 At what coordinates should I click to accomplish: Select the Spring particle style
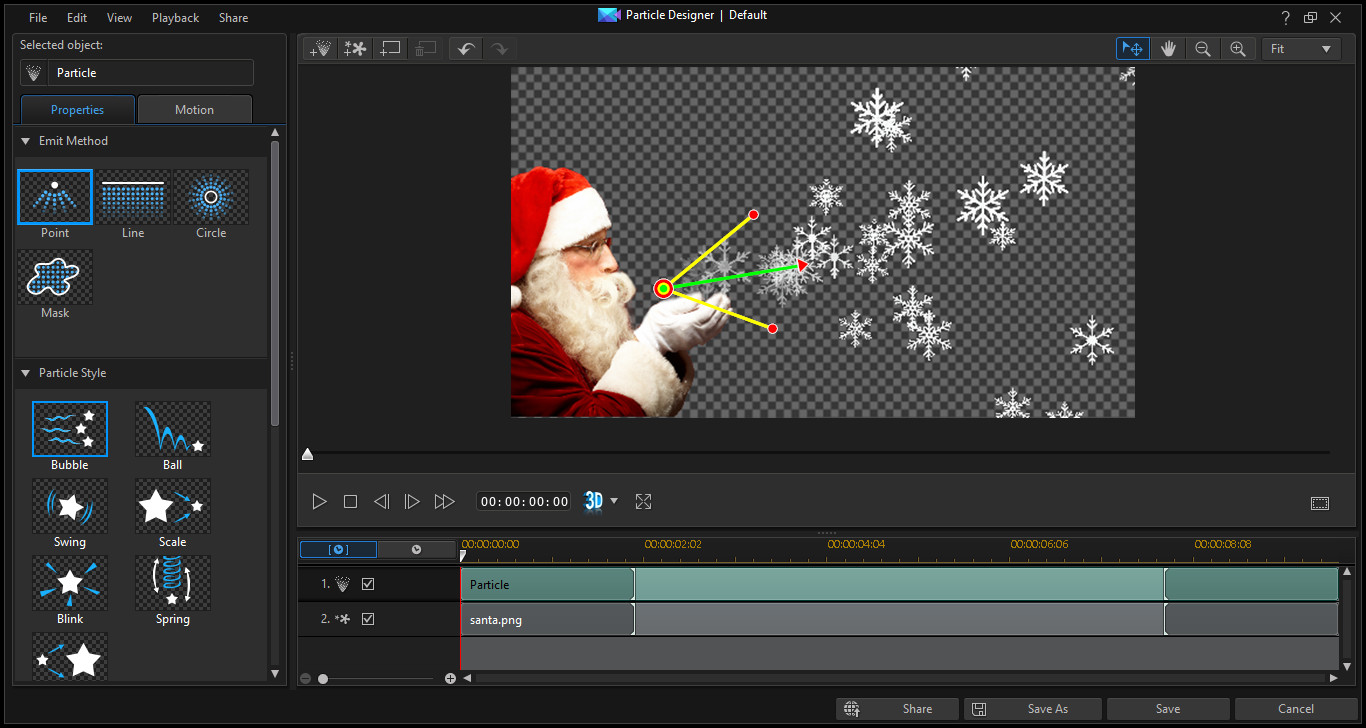tap(173, 583)
